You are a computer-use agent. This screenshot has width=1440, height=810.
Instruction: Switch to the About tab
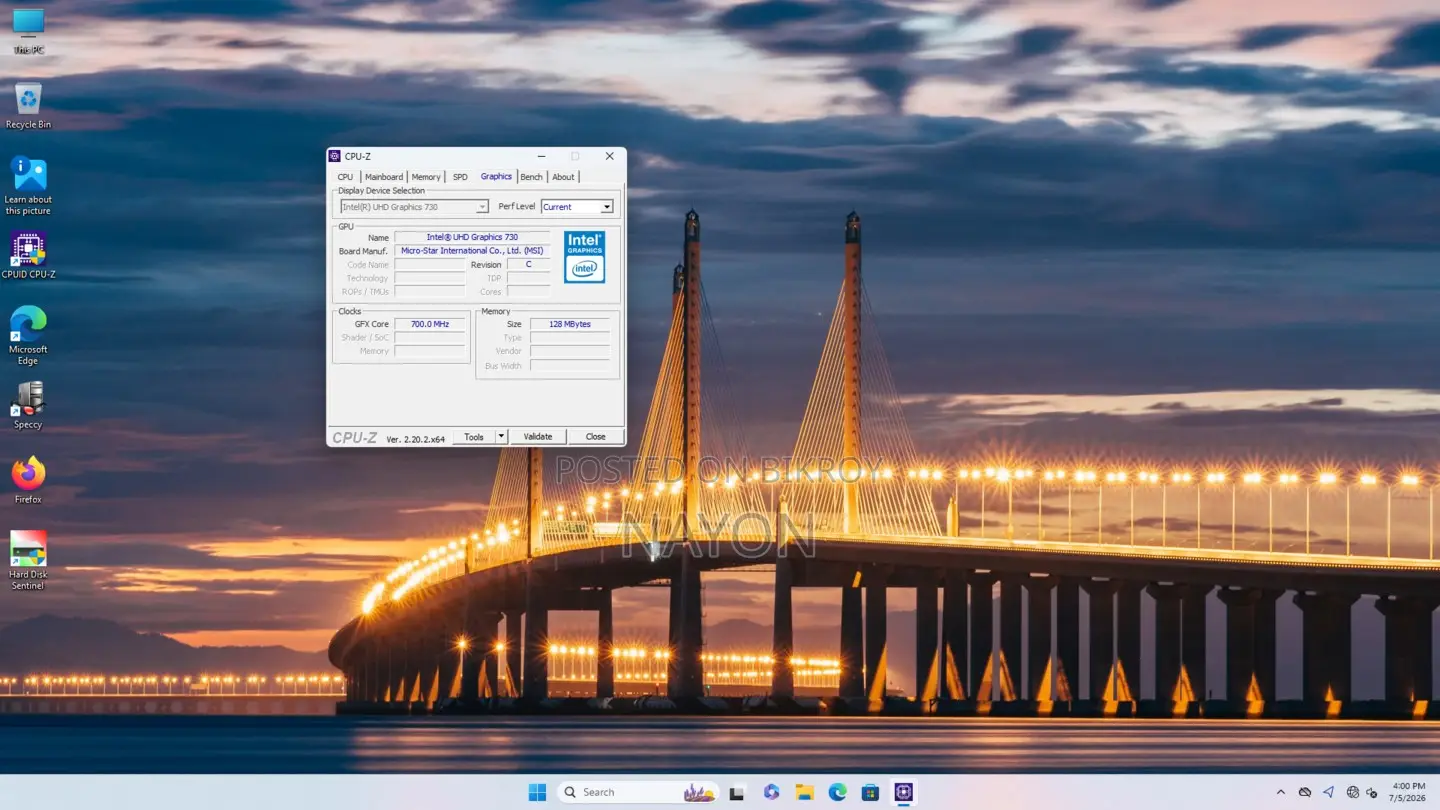(564, 177)
